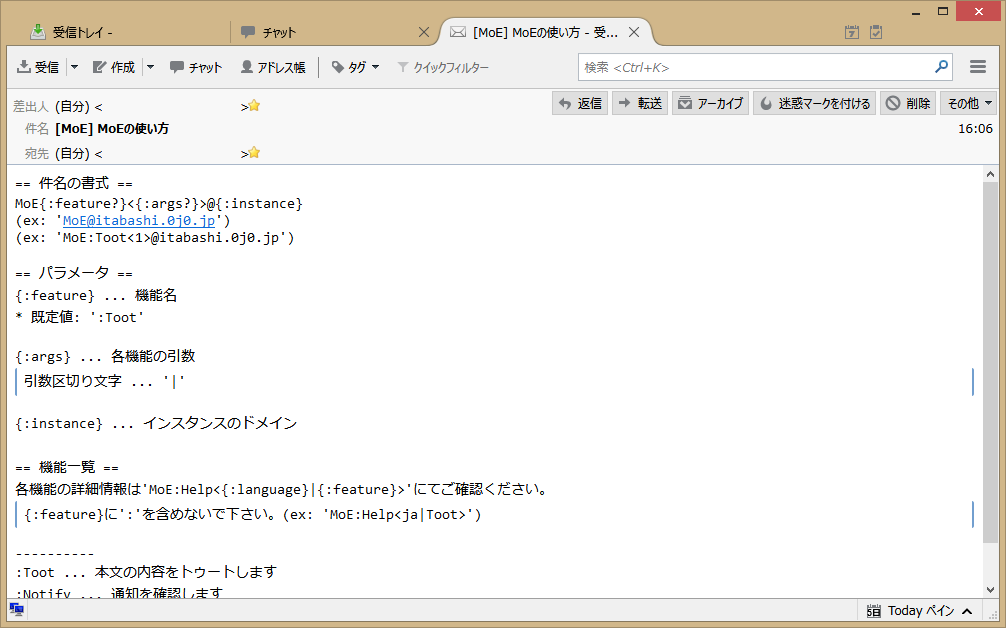The width and height of the screenshot is (1006, 628).
Task: Delete the message with 削除
Action: pyautogui.click(x=908, y=103)
